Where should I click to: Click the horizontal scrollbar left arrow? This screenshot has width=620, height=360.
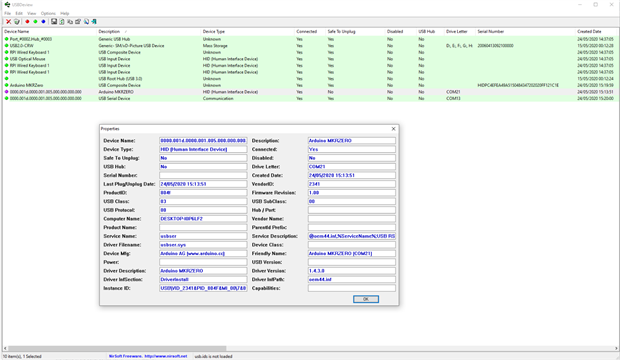point(5,349)
